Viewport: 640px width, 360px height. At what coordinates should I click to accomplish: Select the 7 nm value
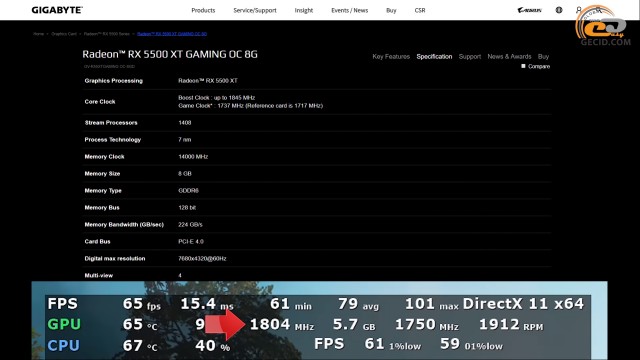[184, 140]
